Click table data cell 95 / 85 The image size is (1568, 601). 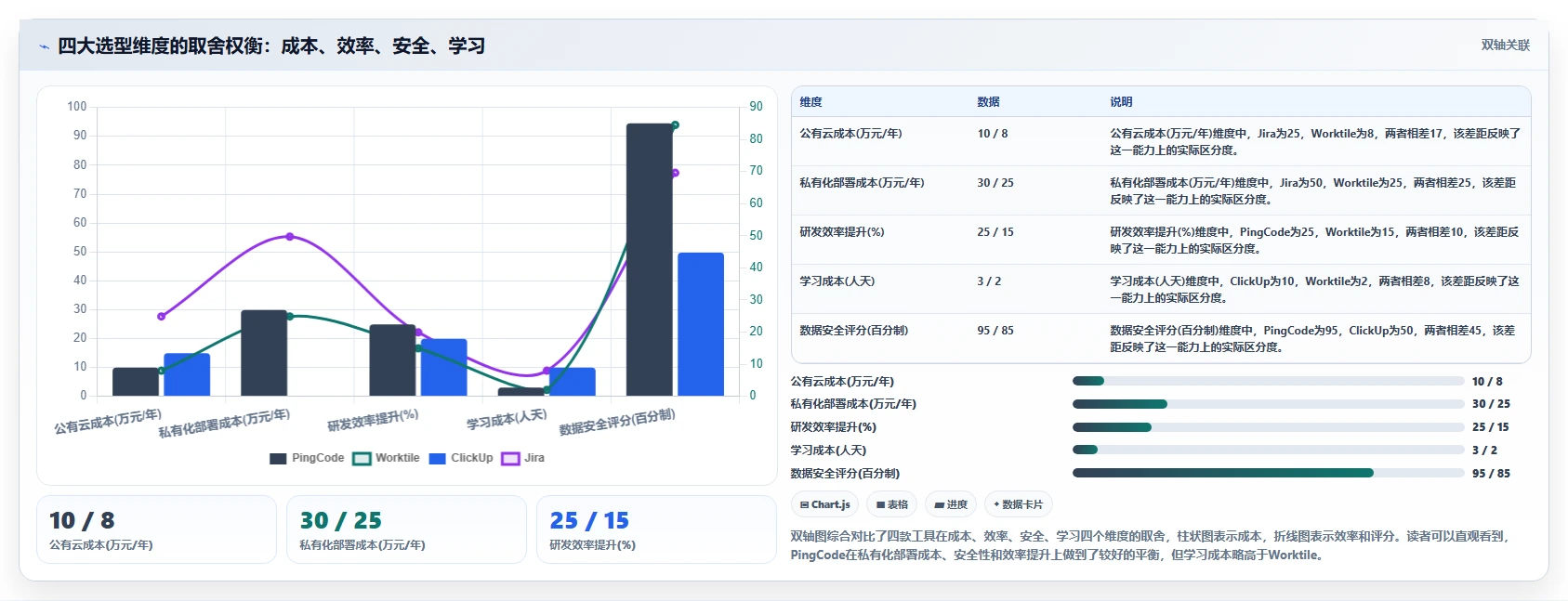[x=995, y=331]
